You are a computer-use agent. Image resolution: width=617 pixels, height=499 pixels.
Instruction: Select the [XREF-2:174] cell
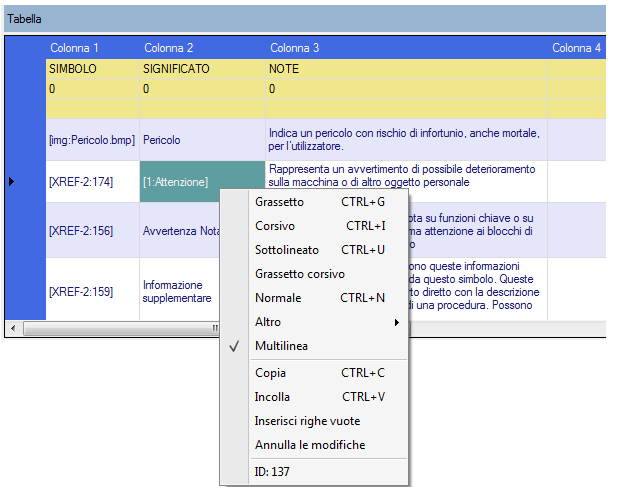tap(93, 182)
